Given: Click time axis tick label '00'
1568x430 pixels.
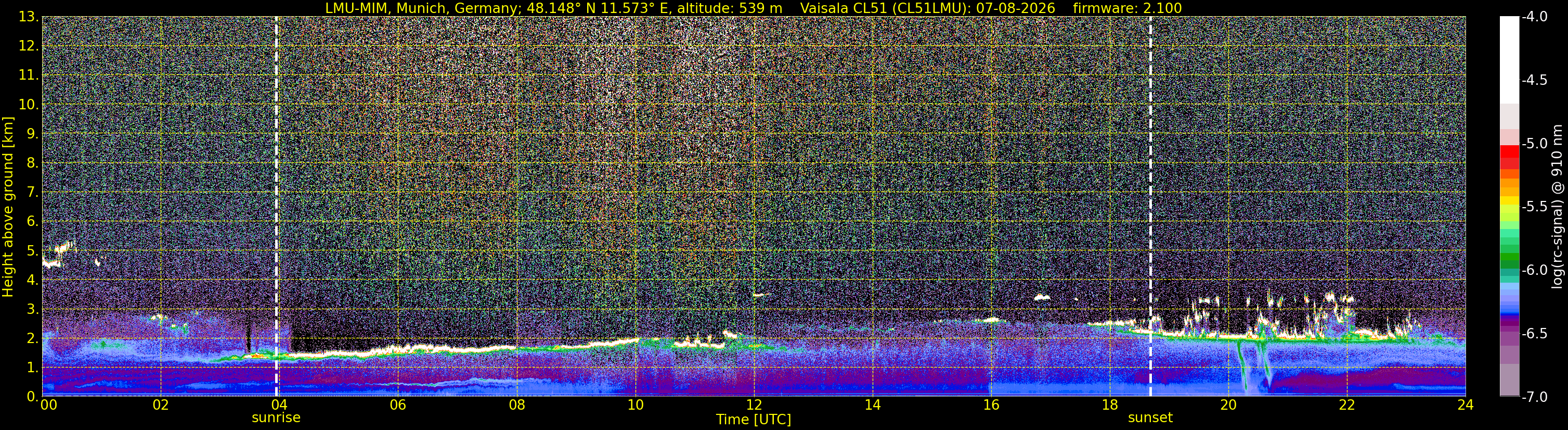Looking at the screenshot, I should [48, 406].
